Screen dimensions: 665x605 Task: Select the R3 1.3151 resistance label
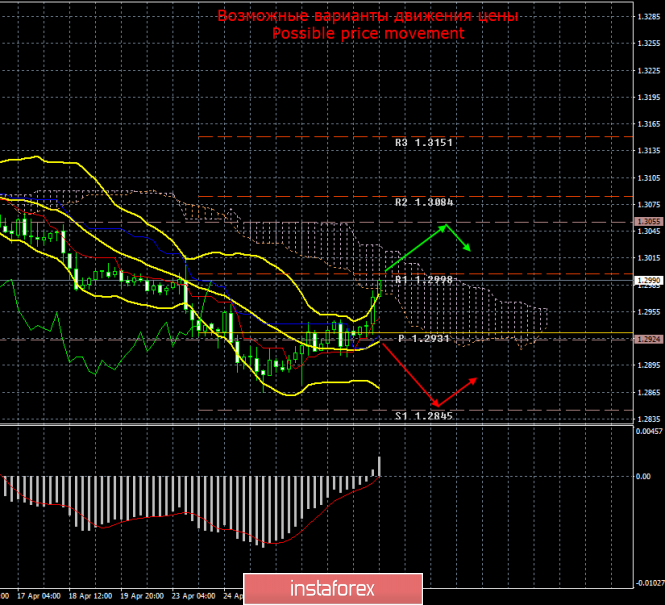tap(424, 143)
